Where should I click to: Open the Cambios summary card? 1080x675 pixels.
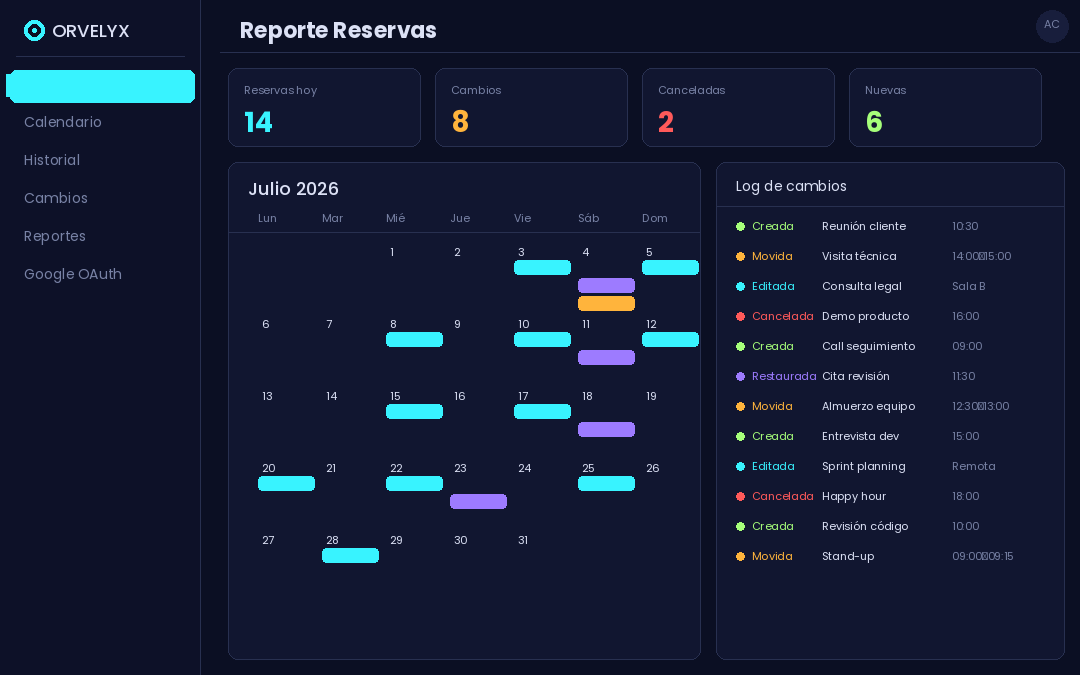(x=531, y=107)
